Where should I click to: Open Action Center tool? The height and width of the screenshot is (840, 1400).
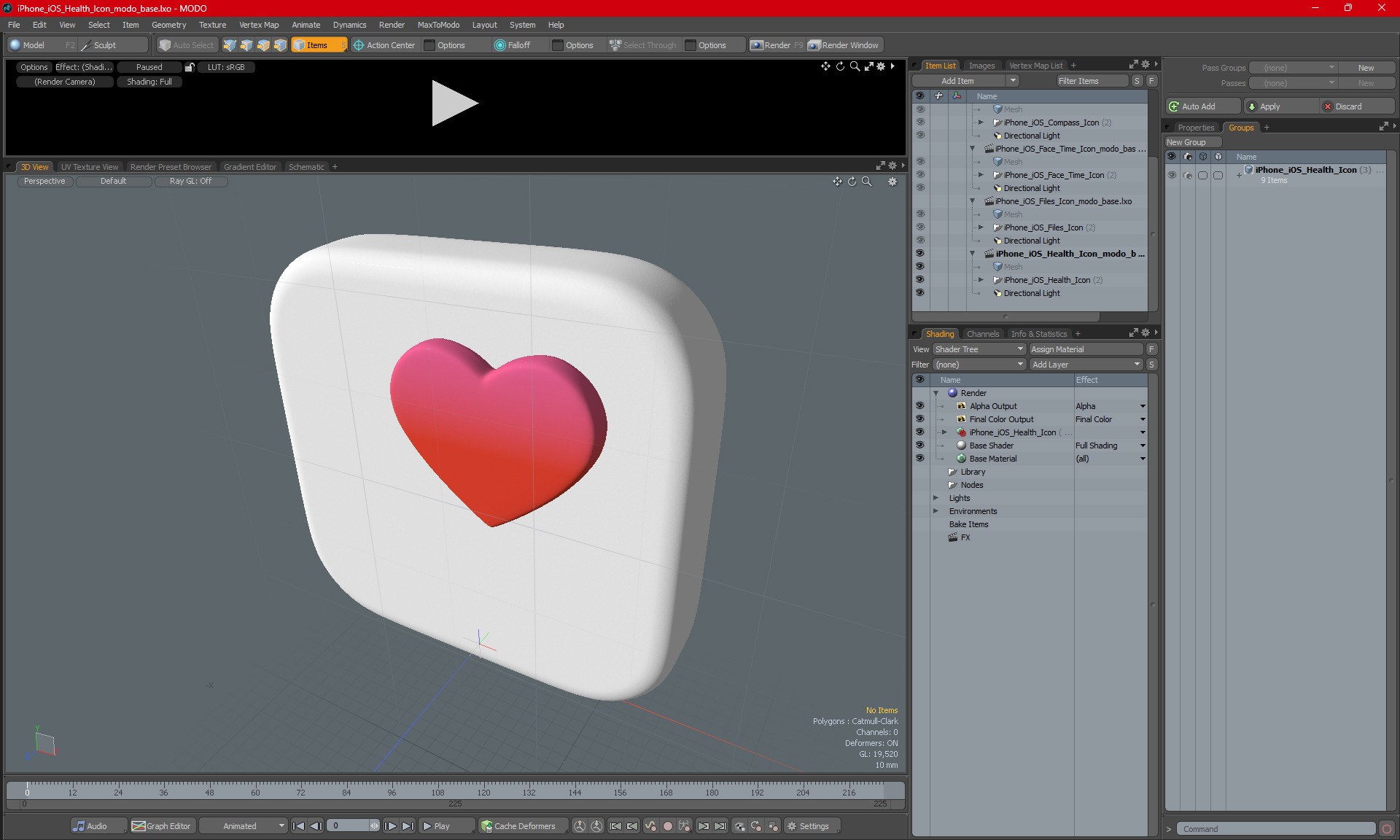(384, 45)
